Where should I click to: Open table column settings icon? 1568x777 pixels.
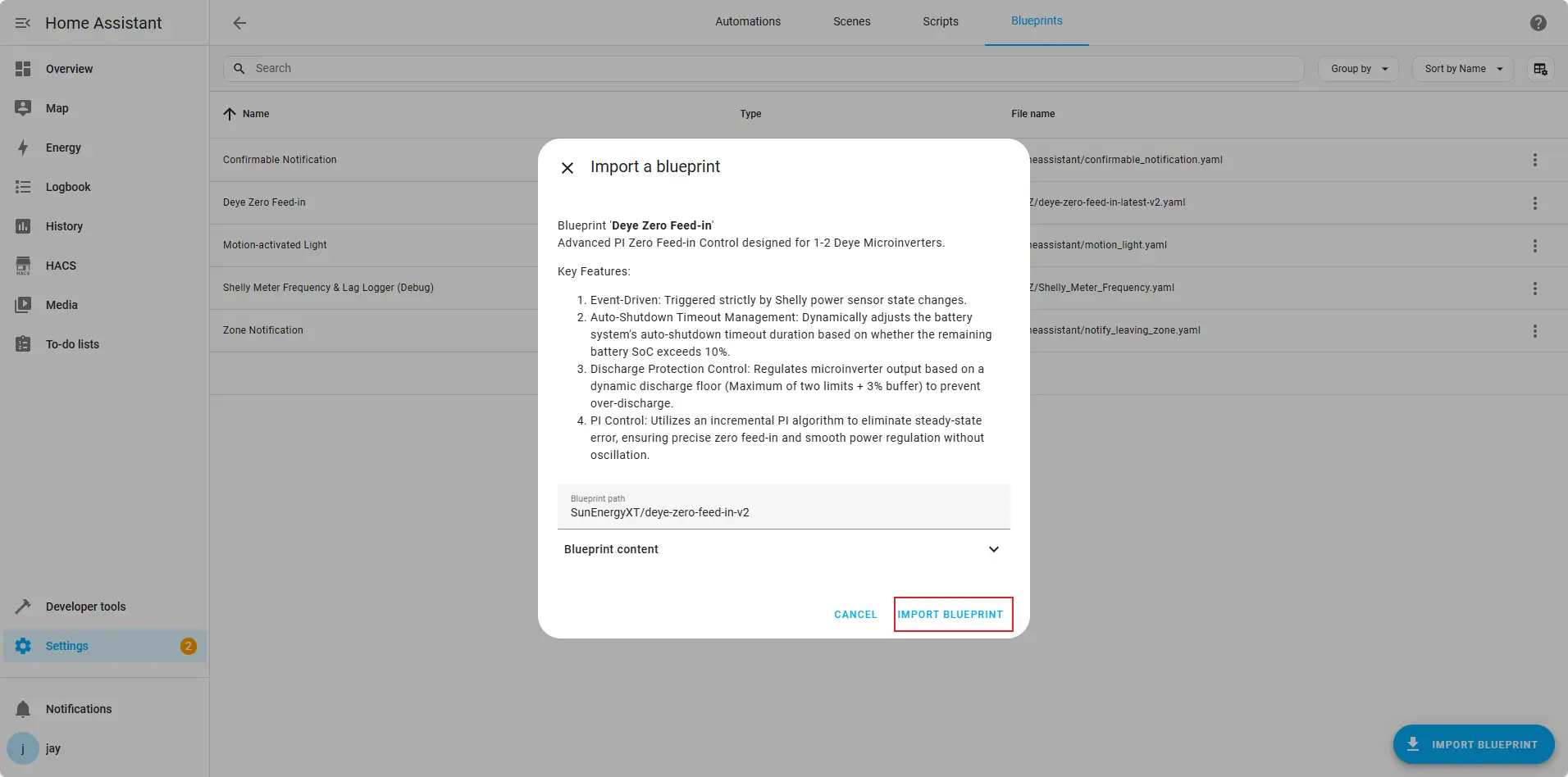1540,69
